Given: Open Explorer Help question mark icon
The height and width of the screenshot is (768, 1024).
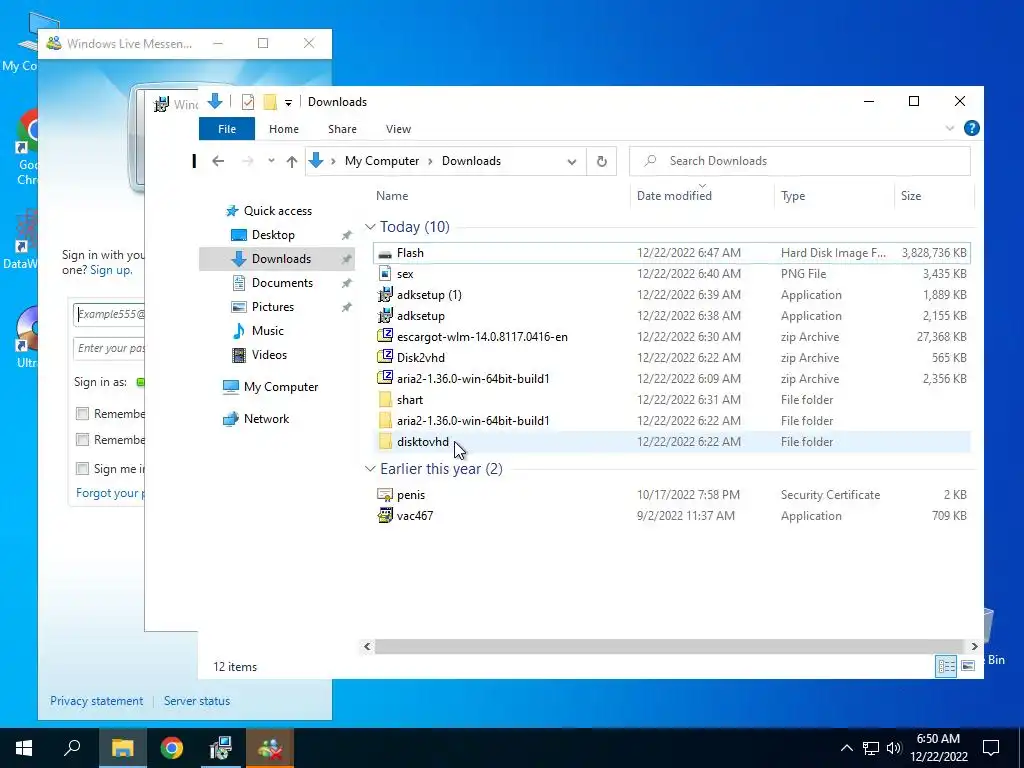Looking at the screenshot, I should click(x=972, y=129).
